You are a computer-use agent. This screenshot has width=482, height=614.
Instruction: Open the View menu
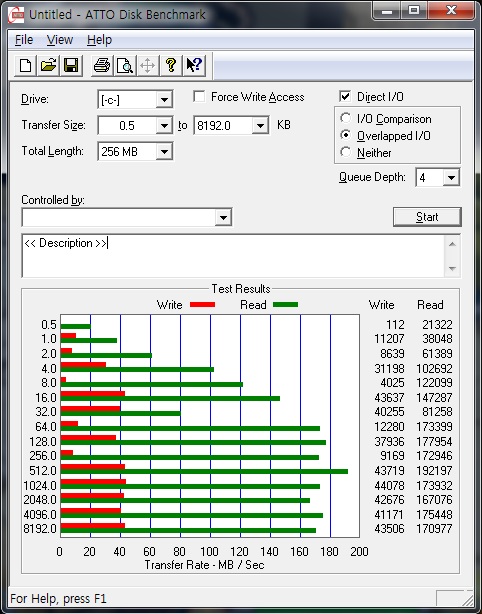pos(60,40)
